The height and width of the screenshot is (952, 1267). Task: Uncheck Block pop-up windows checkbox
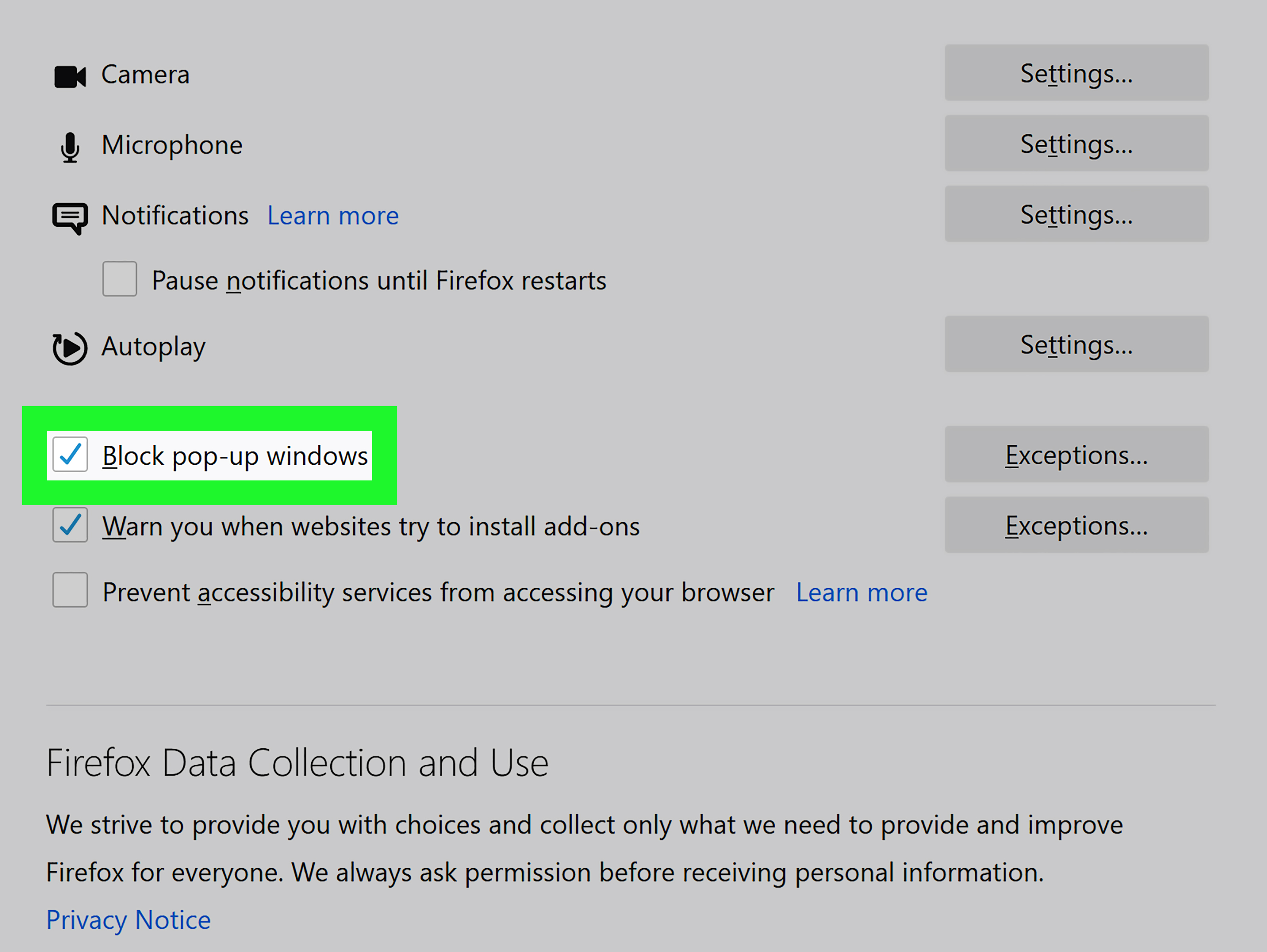[x=70, y=455]
